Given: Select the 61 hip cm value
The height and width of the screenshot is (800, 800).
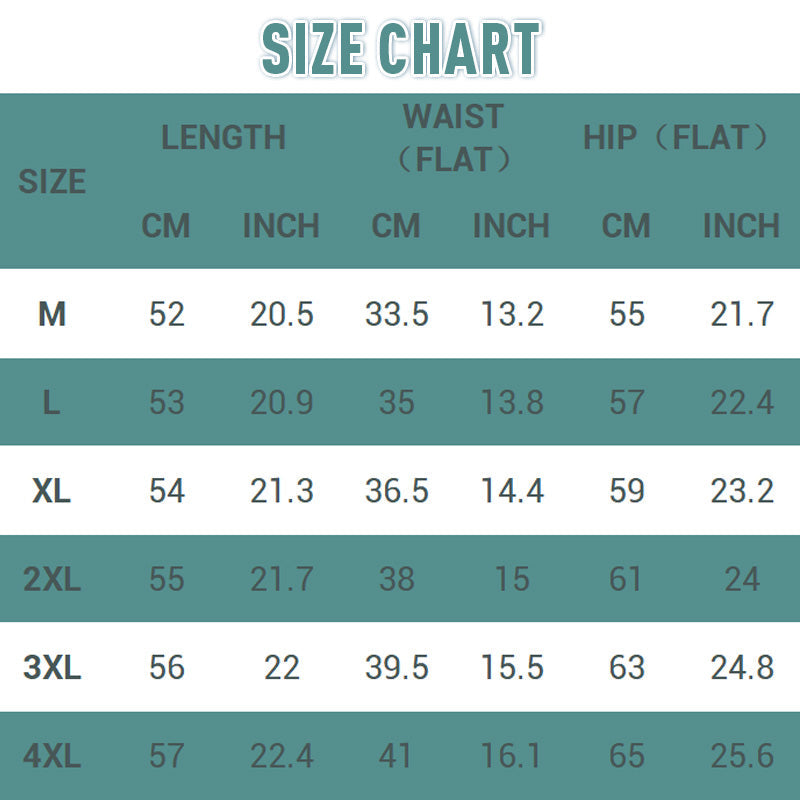Looking at the screenshot, I should point(626,579).
